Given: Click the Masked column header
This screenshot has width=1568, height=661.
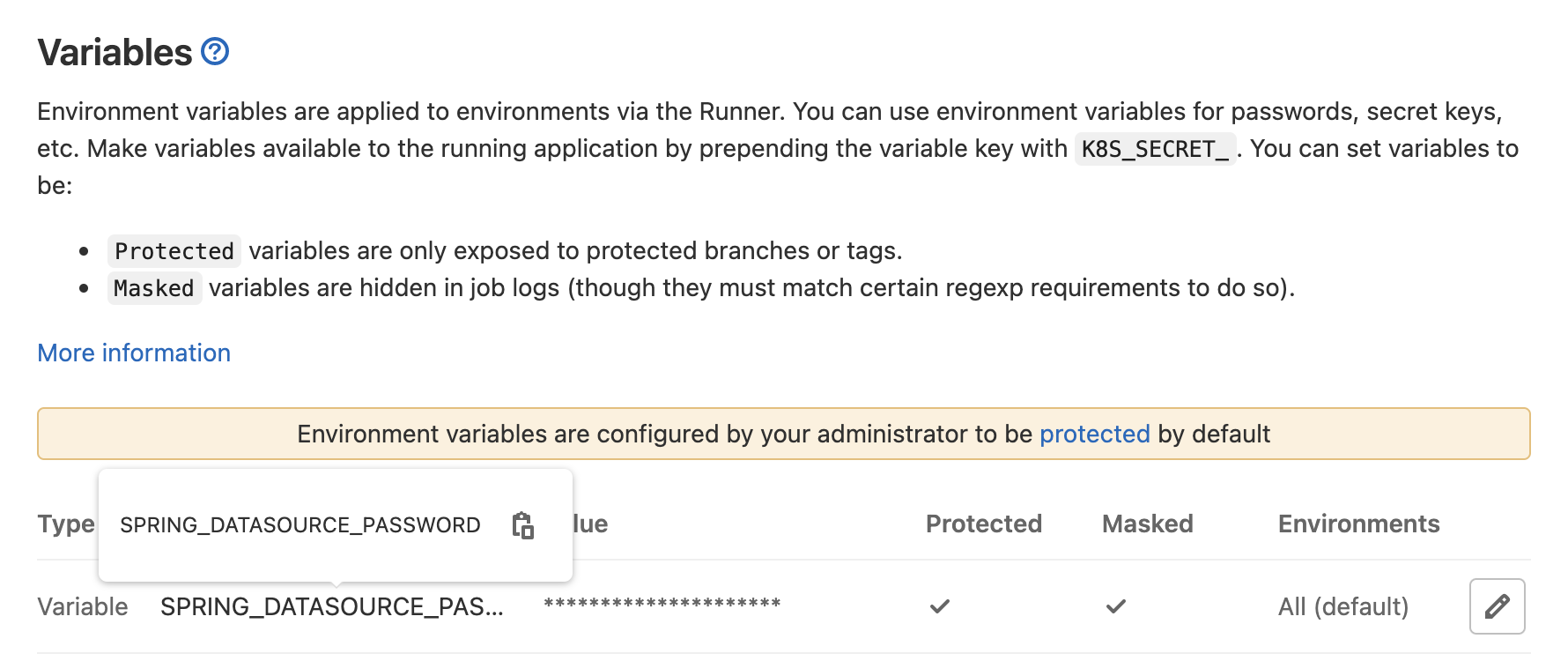Looking at the screenshot, I should click(x=1147, y=524).
